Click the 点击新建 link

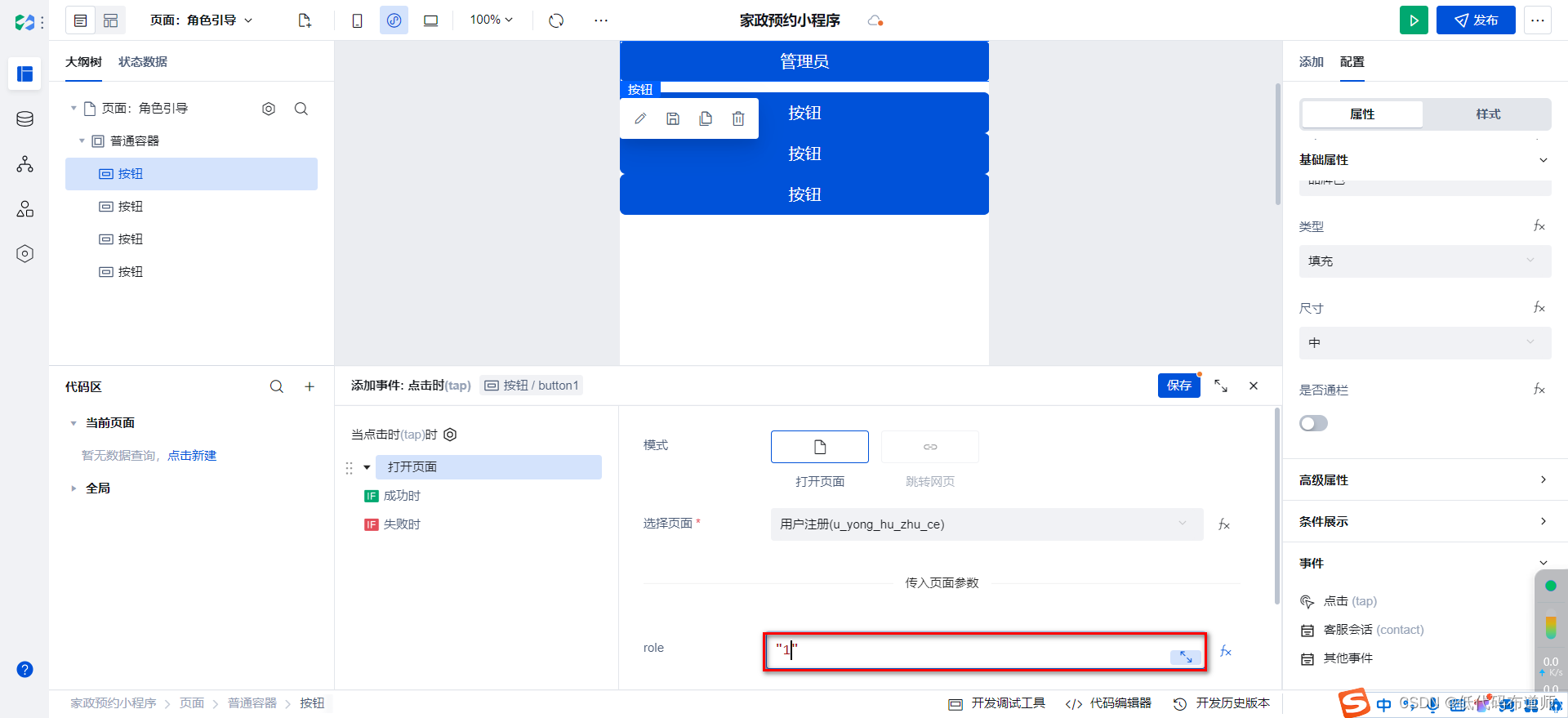click(x=192, y=456)
